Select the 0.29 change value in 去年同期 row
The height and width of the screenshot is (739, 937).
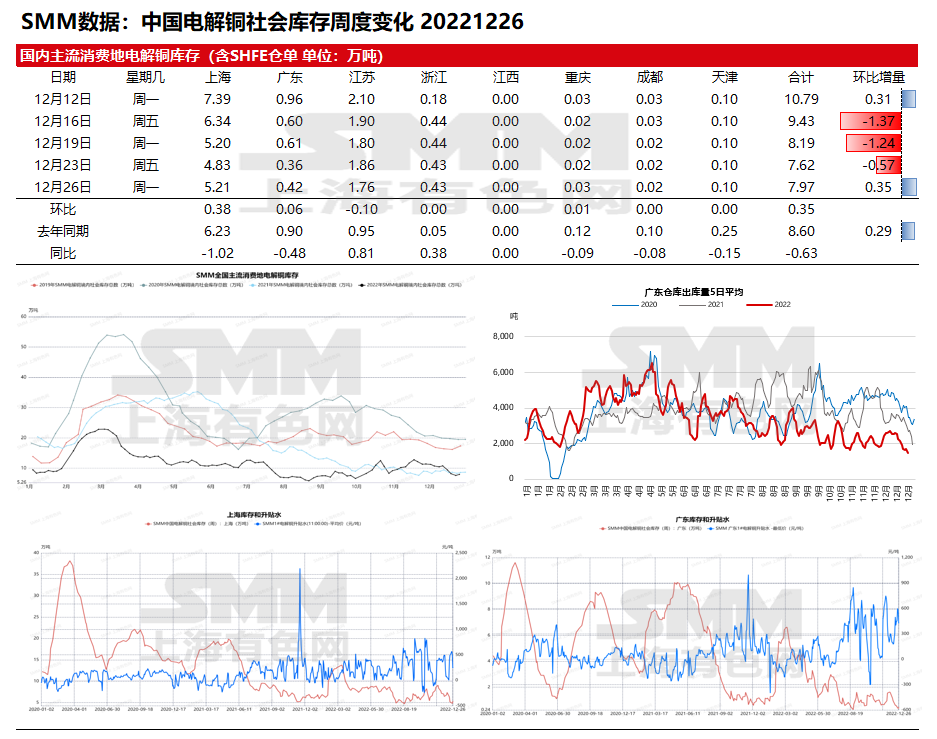pyautogui.click(x=878, y=232)
